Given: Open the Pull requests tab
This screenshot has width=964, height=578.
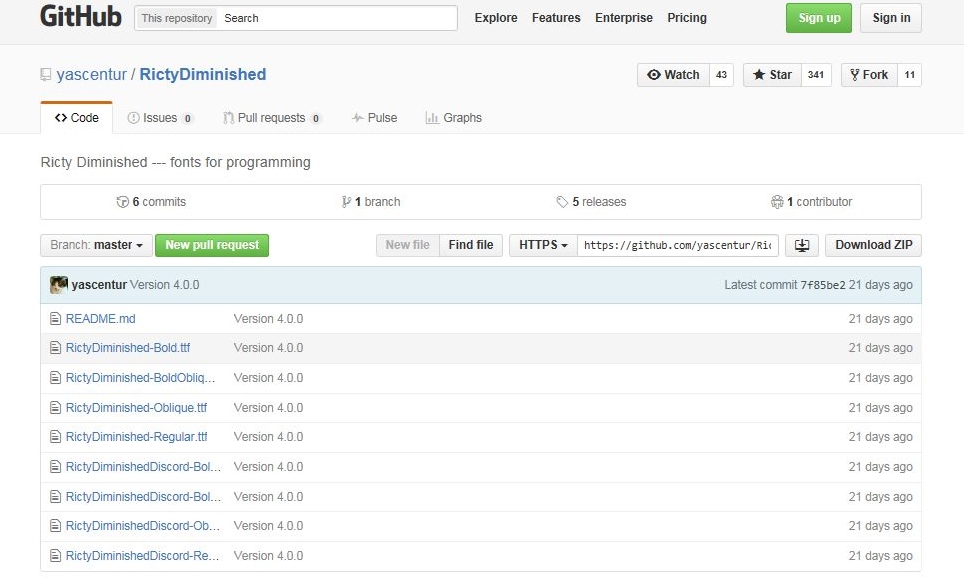Looking at the screenshot, I should coord(271,118).
